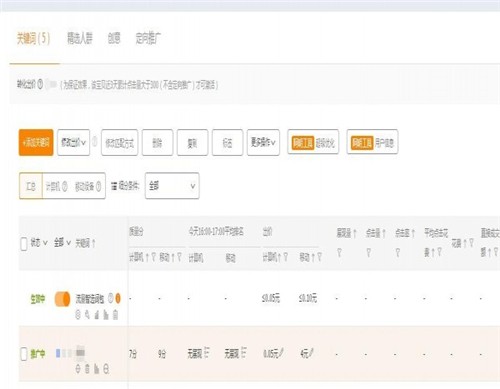
Task: Click the 推广中 status text
Action: pyautogui.click(x=38, y=354)
